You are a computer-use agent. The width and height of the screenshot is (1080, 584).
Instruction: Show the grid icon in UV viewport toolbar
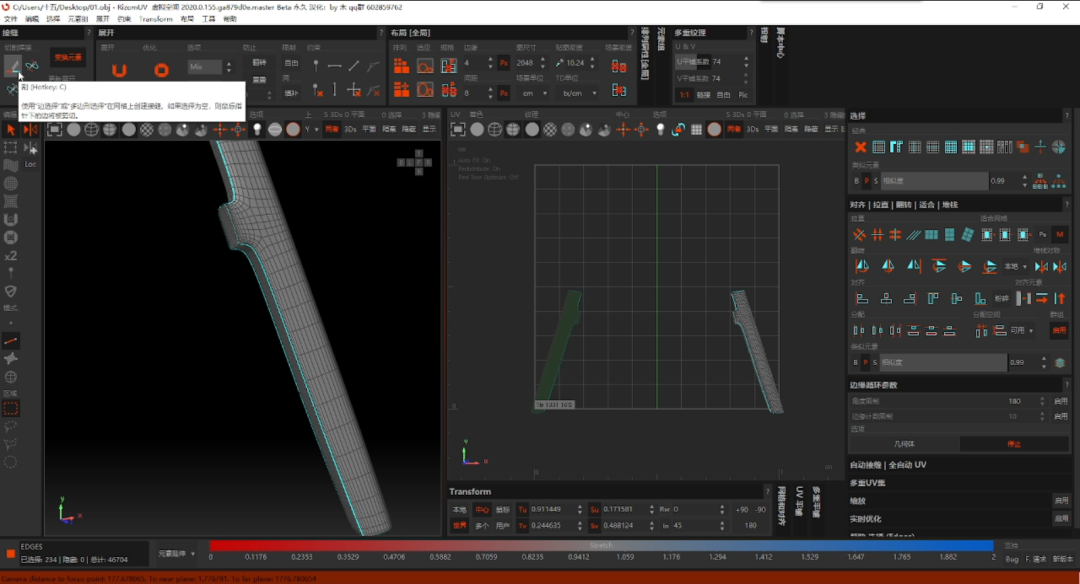pos(696,129)
